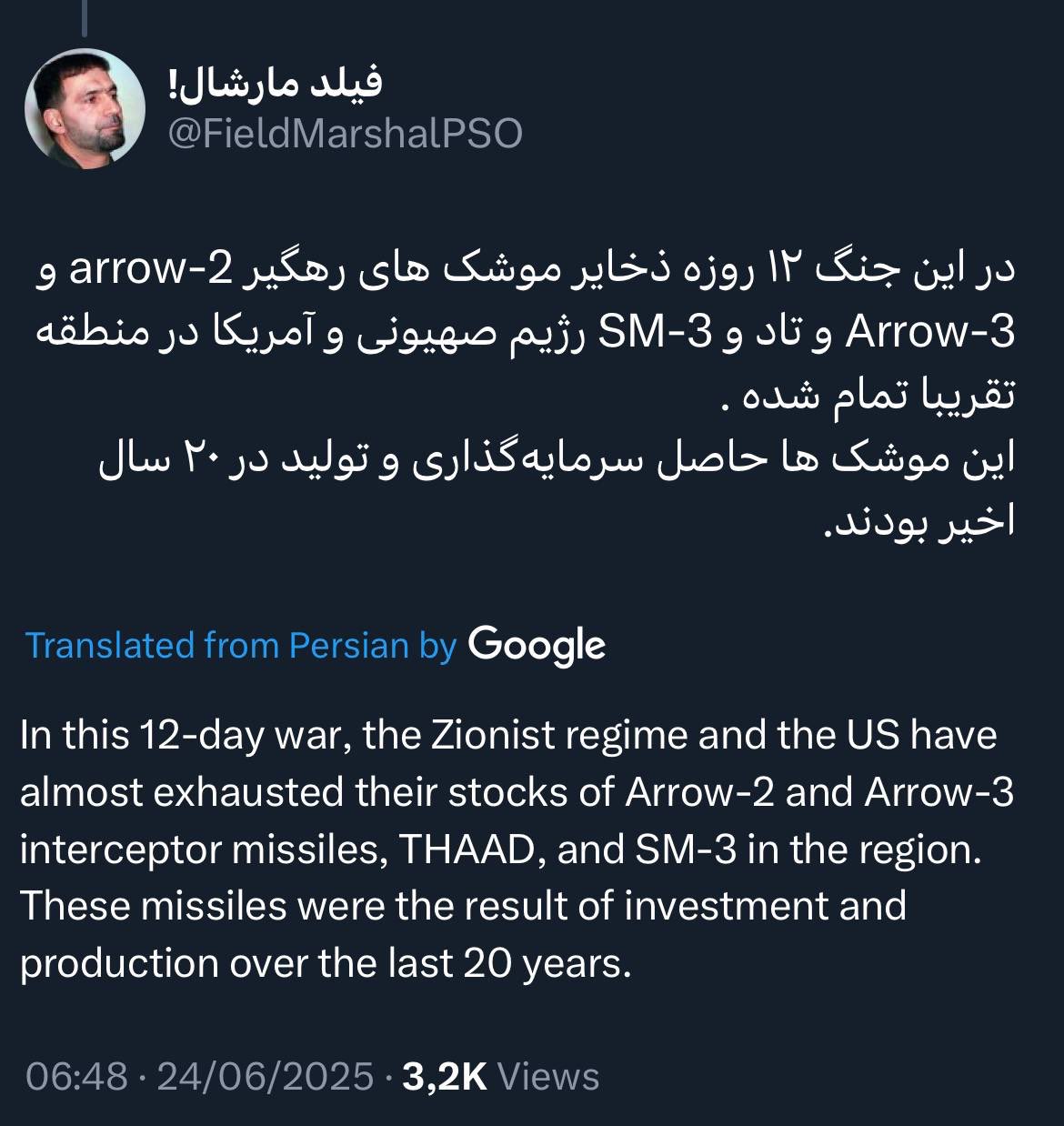
Task: Click the Google logo
Action: point(537,645)
